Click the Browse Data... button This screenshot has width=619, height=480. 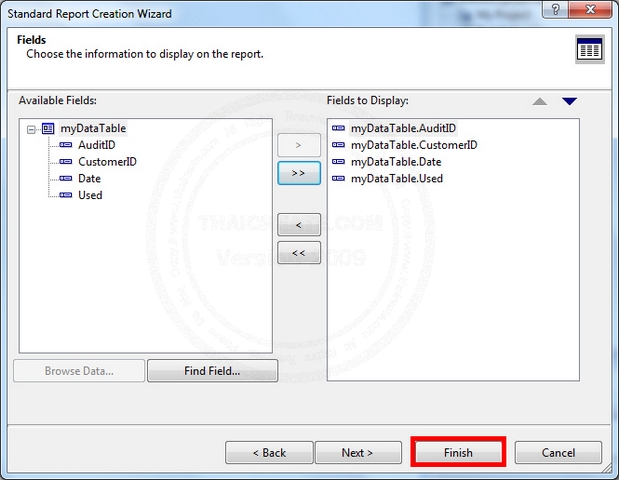point(79,371)
